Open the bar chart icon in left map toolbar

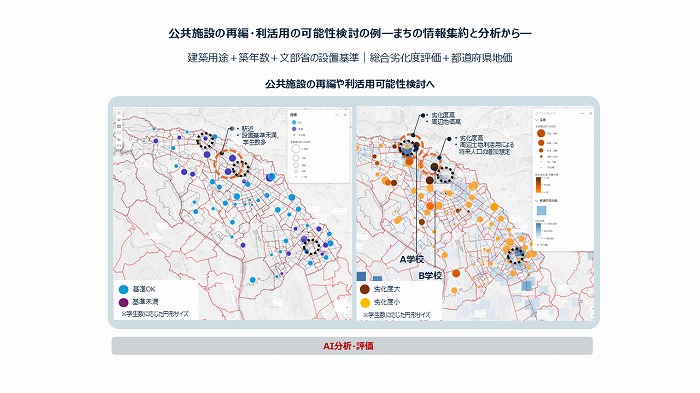pos(119,139)
